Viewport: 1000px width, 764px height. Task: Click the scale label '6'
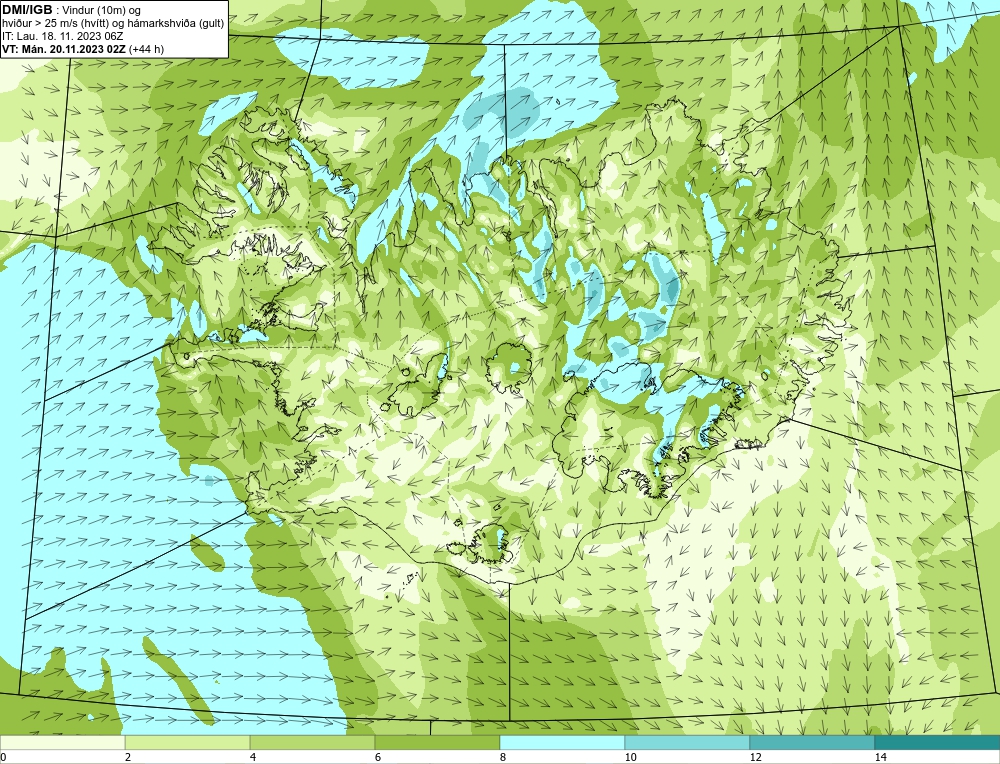point(378,757)
